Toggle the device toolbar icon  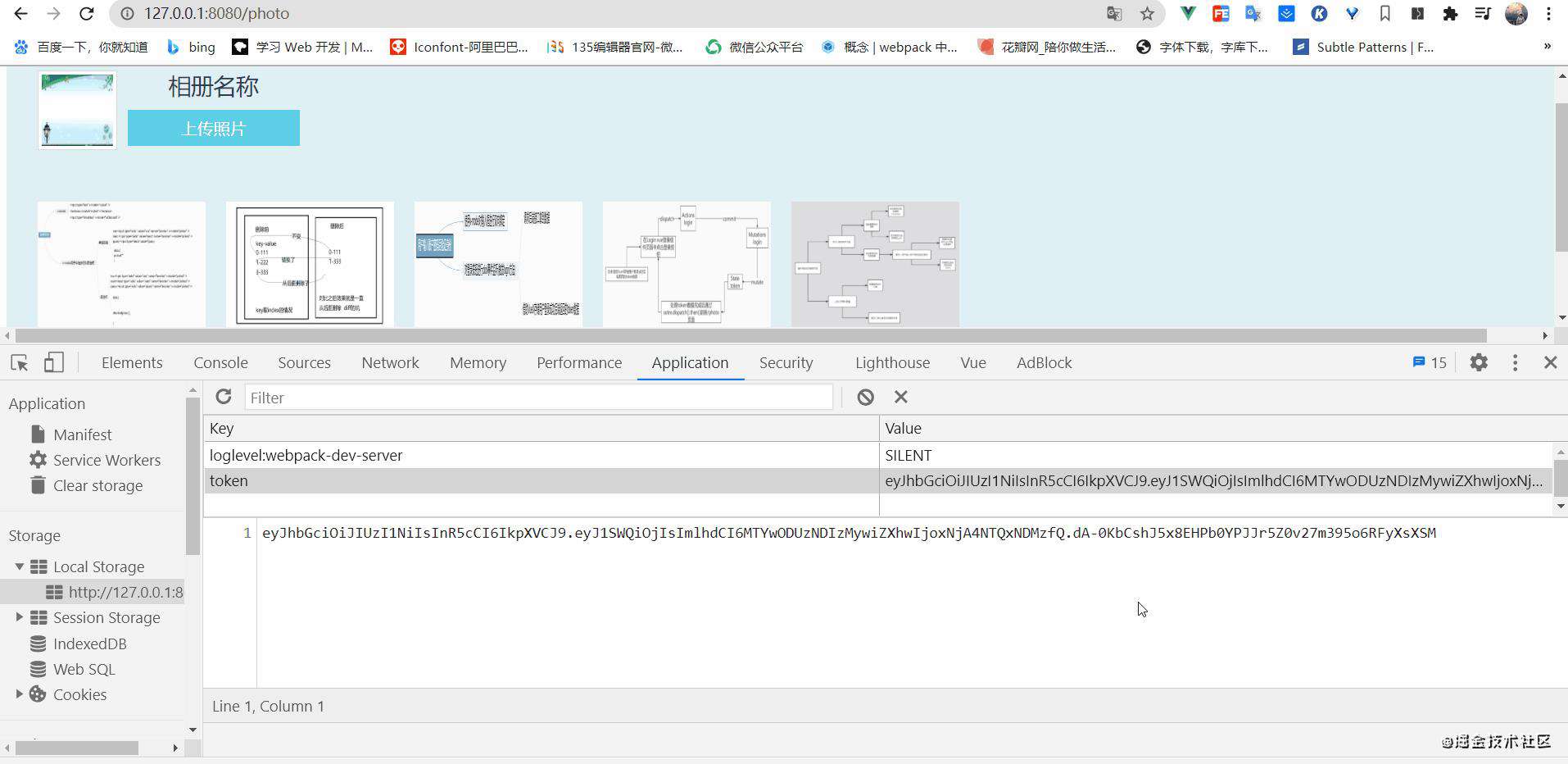[53, 362]
